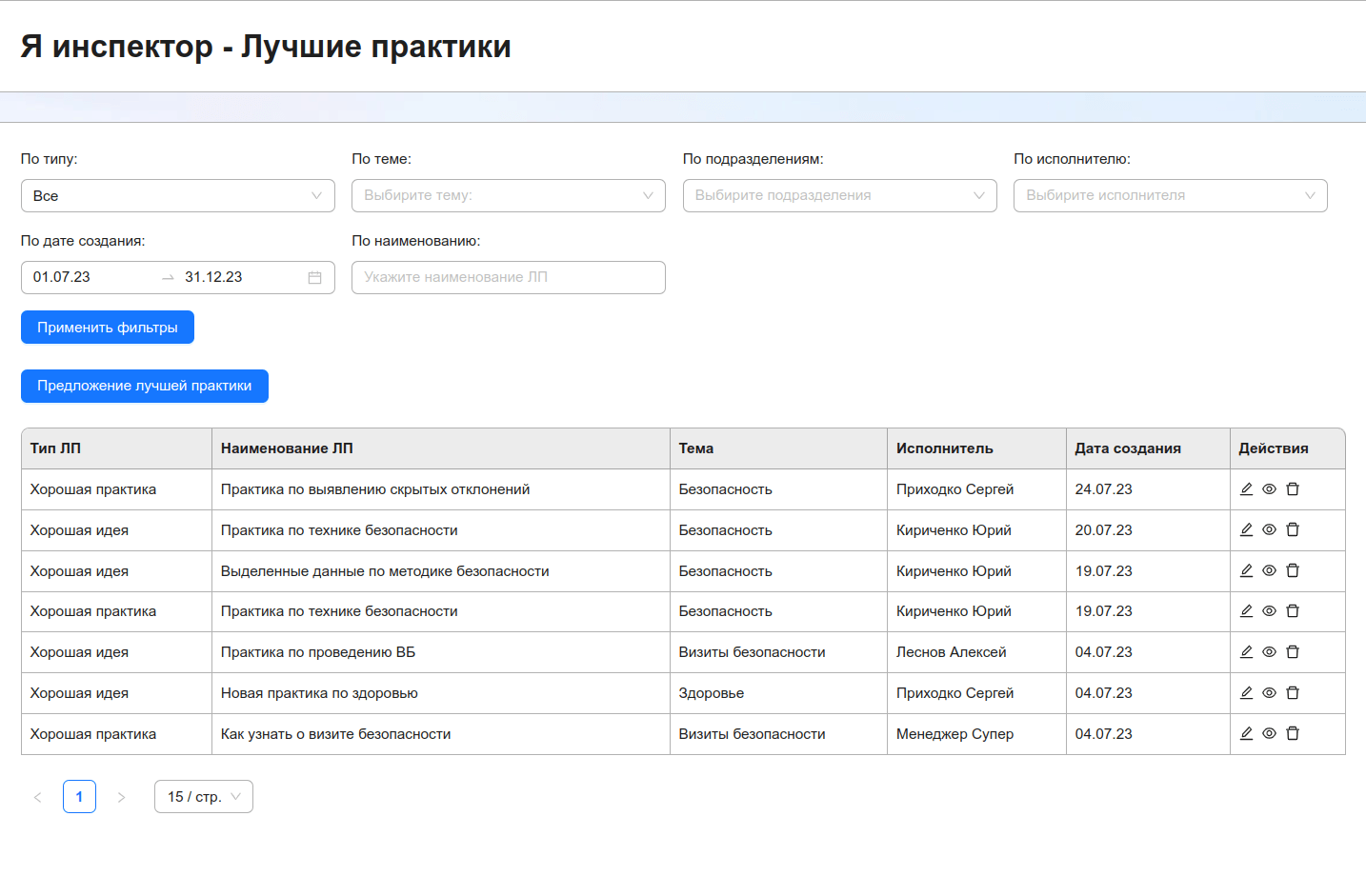The height and width of the screenshot is (896, 1366).
Task: Remove "Новая практика по здоровью" with trash icon
Action: tap(1293, 693)
